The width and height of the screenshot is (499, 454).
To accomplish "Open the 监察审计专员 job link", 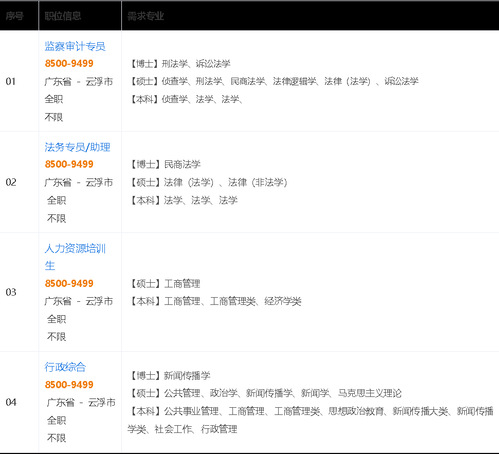I will click(x=75, y=46).
